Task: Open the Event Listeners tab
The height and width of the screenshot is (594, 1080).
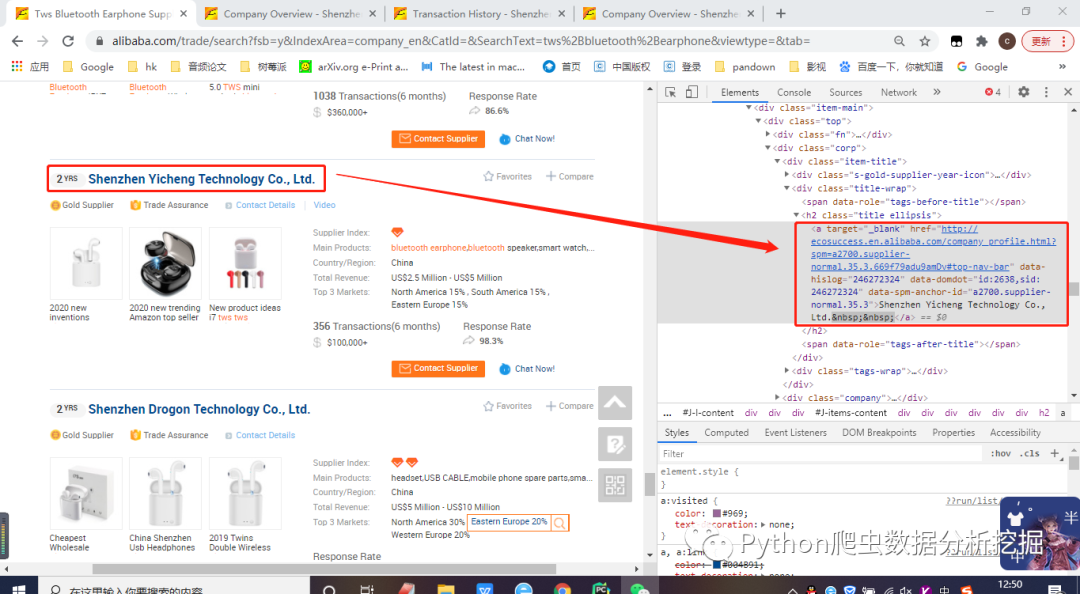Action: pos(796,433)
